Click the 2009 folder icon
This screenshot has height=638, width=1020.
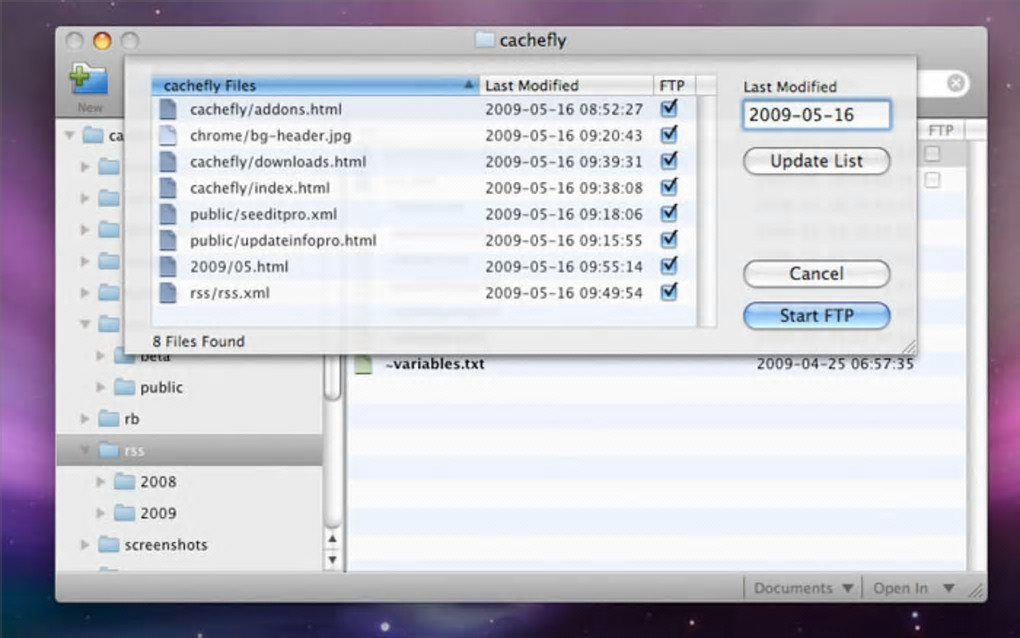[x=124, y=513]
